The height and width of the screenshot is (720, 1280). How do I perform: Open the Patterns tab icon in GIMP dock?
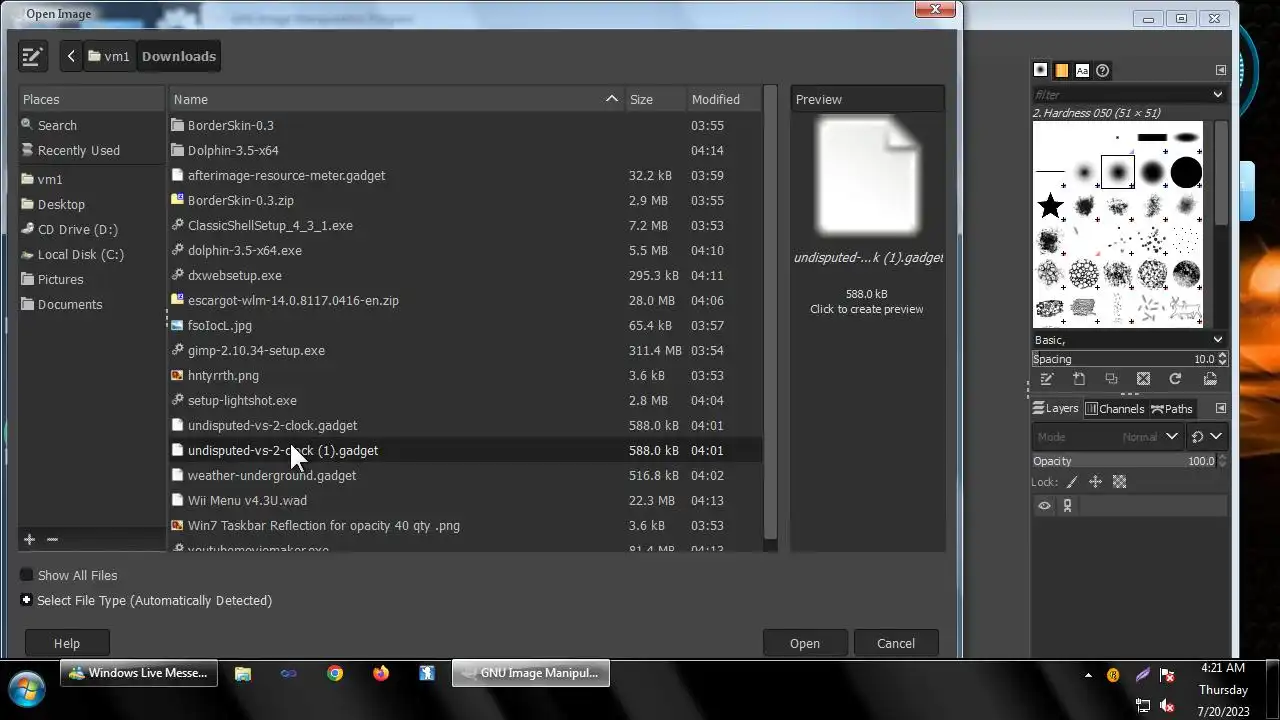pos(1062,70)
